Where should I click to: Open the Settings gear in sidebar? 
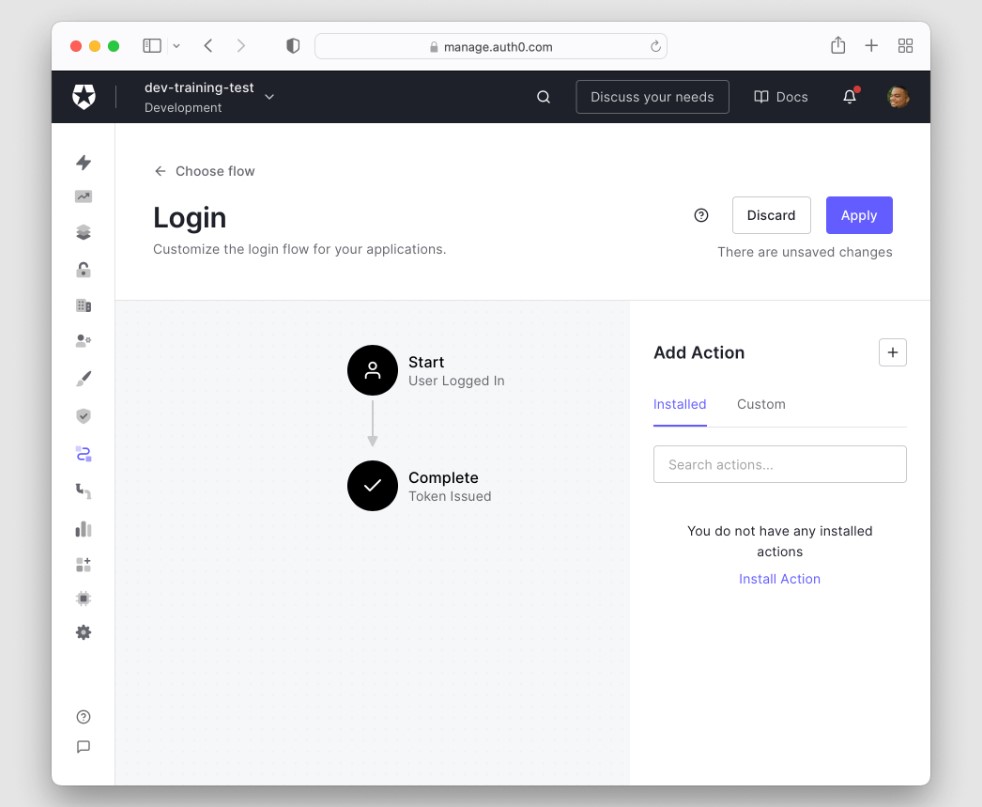[84, 632]
